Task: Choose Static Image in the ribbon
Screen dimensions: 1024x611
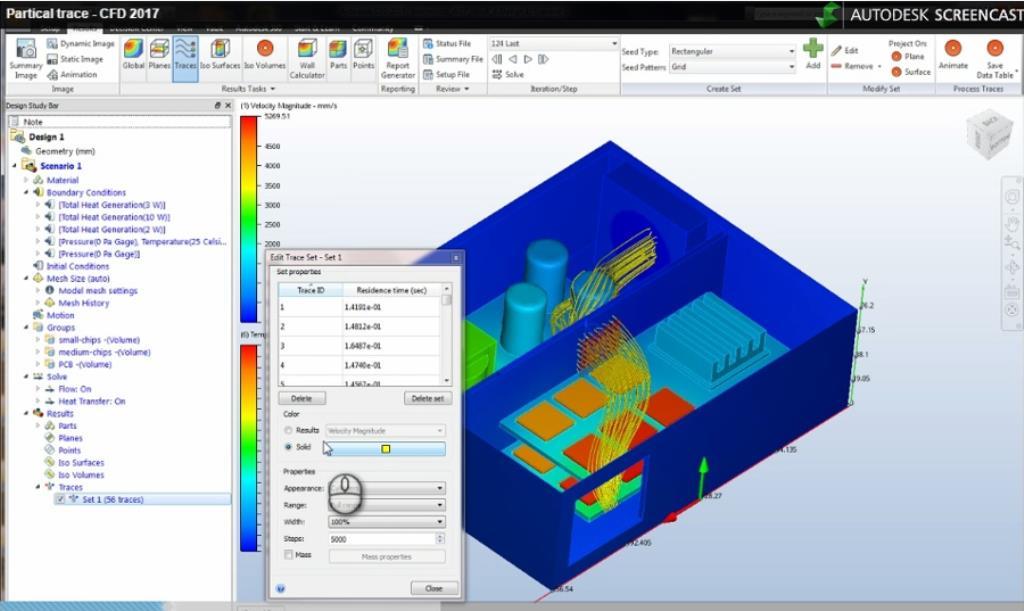Action: (x=74, y=59)
